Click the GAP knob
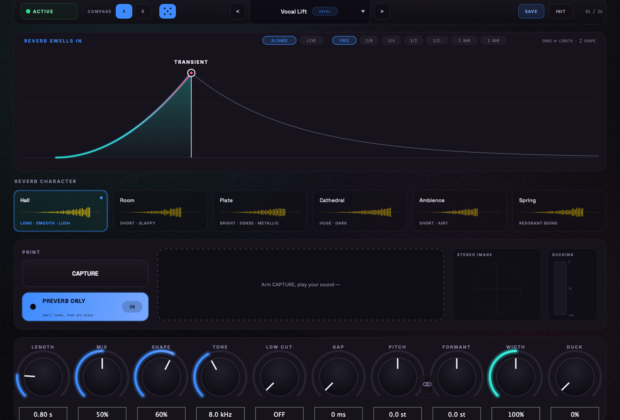This screenshot has width=620, height=420. (x=338, y=376)
